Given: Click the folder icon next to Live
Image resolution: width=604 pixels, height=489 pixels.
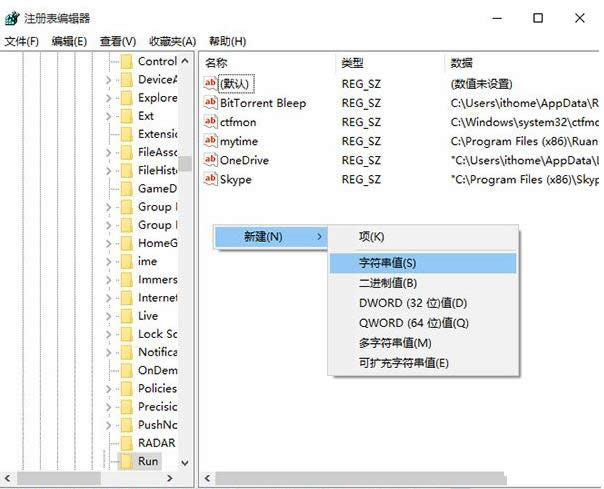Looking at the screenshot, I should coord(126,316).
